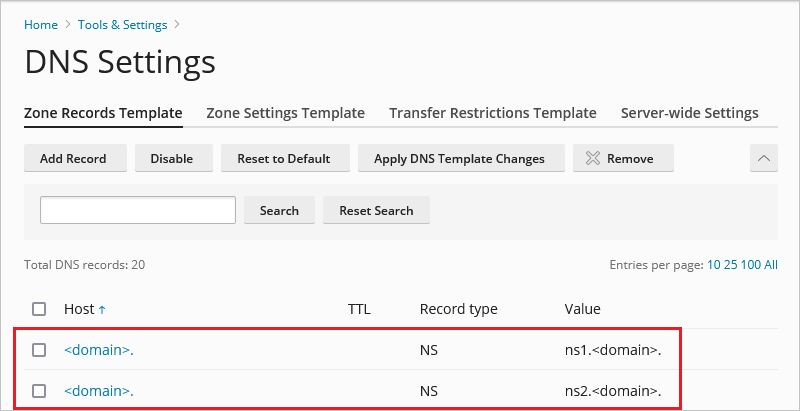
Task: Select the Zone Records Template tab
Action: click(103, 113)
